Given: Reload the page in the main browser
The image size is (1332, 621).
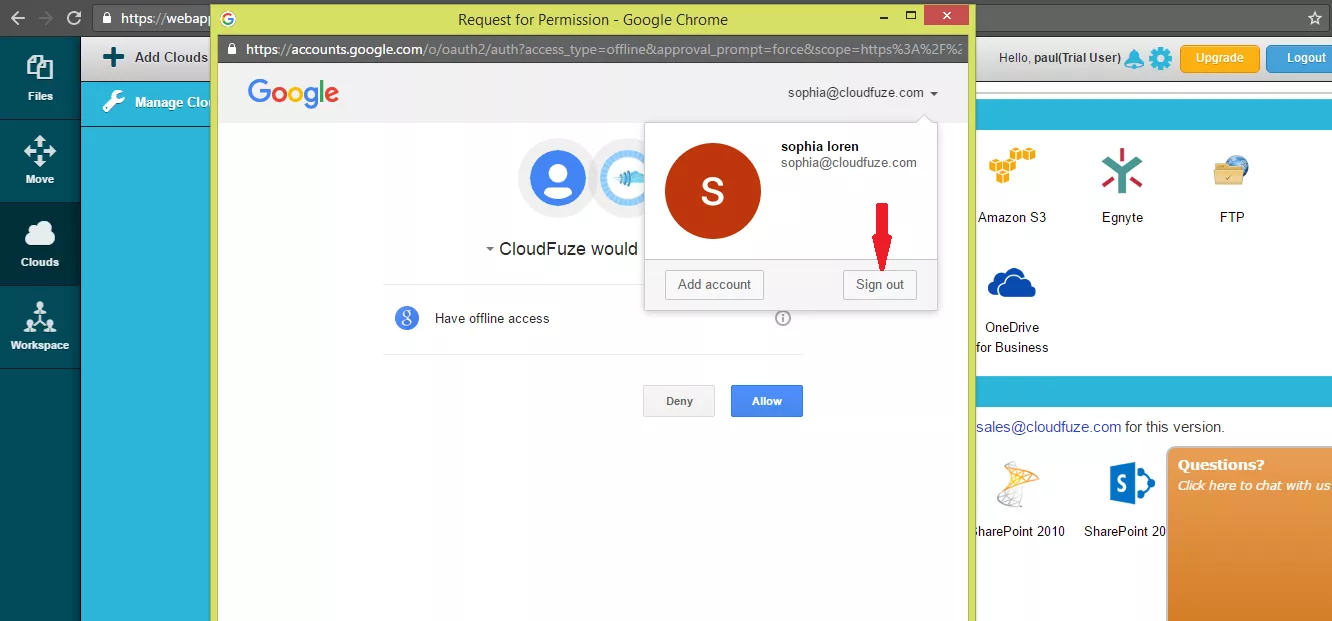Looking at the screenshot, I should [74, 18].
